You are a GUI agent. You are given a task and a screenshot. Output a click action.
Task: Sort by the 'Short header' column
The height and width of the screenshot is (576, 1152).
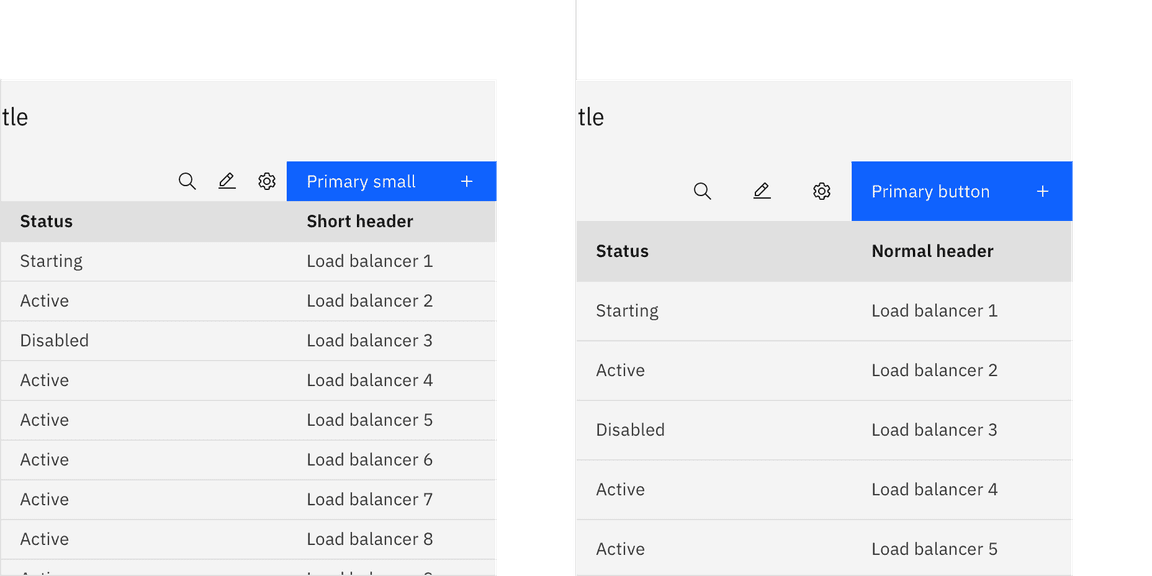(360, 221)
